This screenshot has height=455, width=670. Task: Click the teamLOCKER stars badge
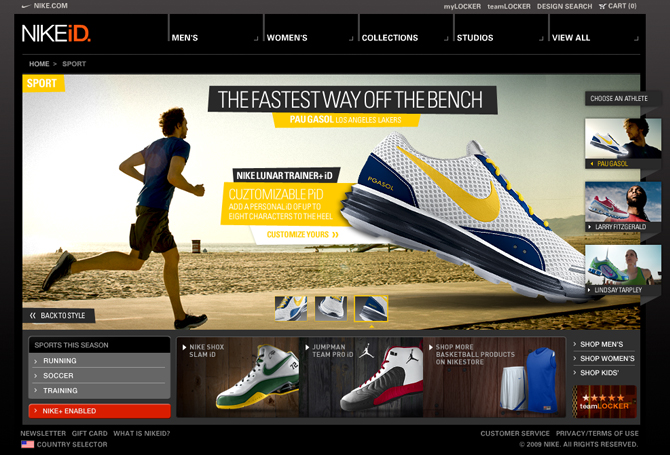point(604,402)
